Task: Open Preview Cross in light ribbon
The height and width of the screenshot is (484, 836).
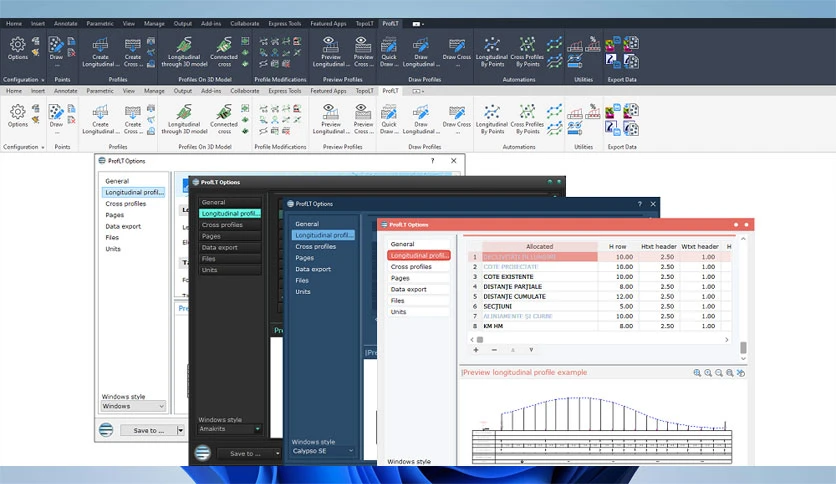Action: click(363, 119)
